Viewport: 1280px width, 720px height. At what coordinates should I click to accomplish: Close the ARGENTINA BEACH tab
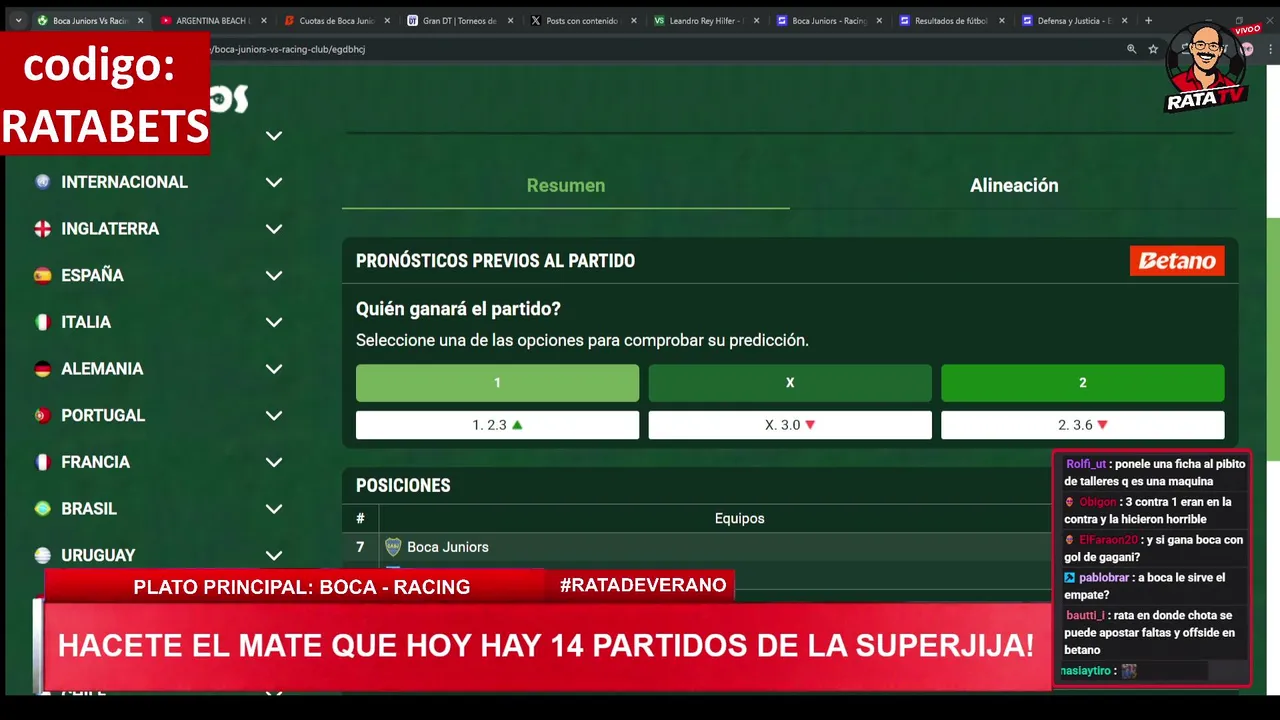point(264,20)
